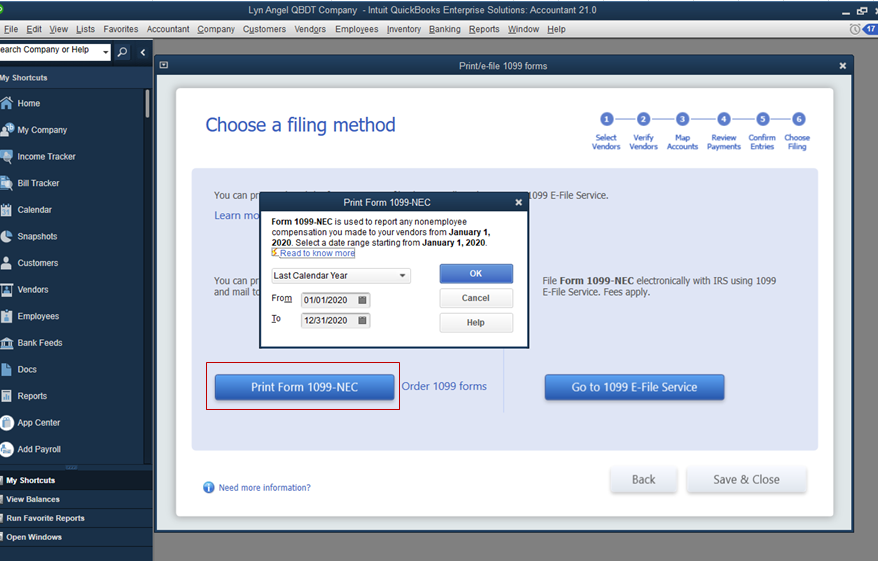Follow the Read to know more link
The image size is (878, 561).
coord(317,253)
